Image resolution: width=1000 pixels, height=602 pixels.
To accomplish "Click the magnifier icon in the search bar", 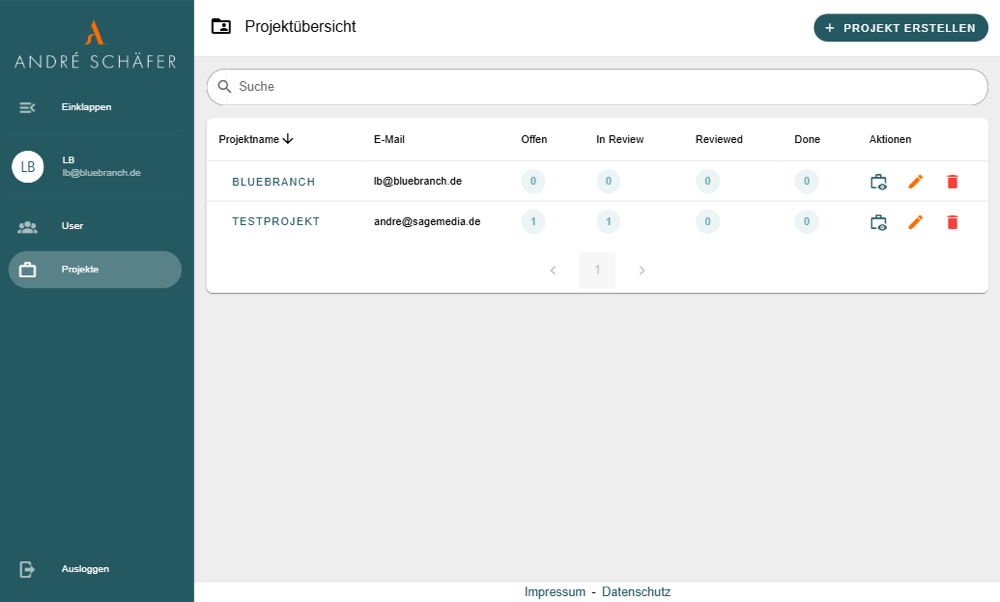I will (x=224, y=87).
